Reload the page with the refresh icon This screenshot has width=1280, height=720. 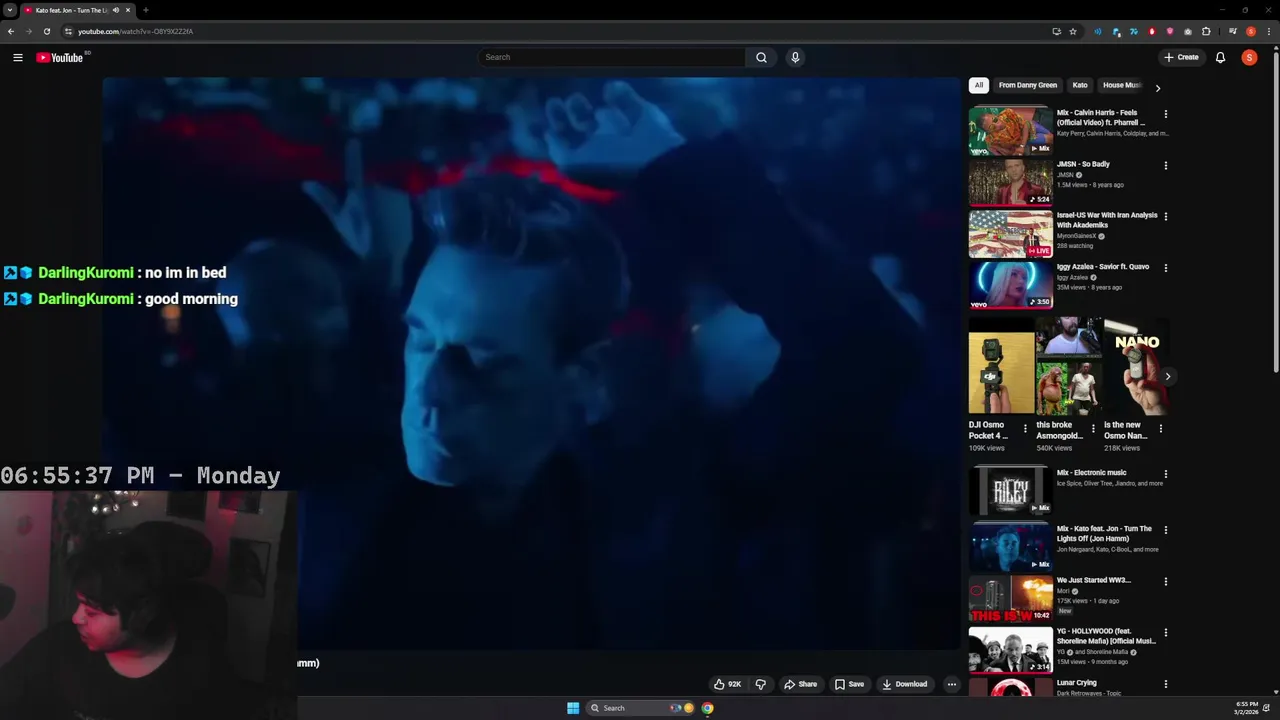coord(46,31)
